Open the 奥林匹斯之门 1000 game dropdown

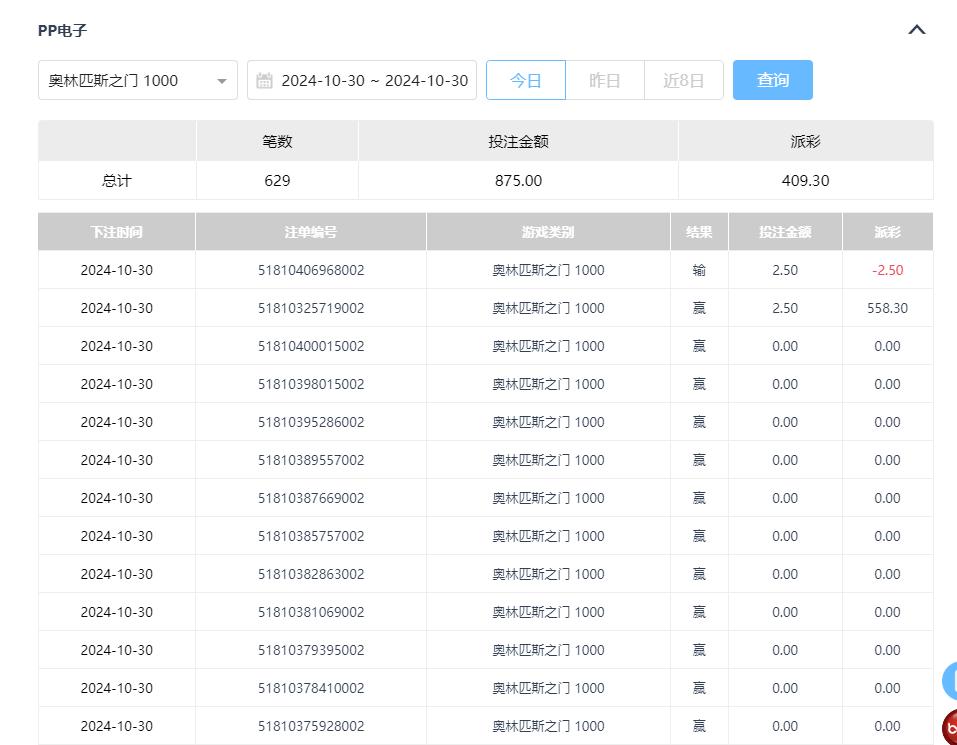(137, 80)
